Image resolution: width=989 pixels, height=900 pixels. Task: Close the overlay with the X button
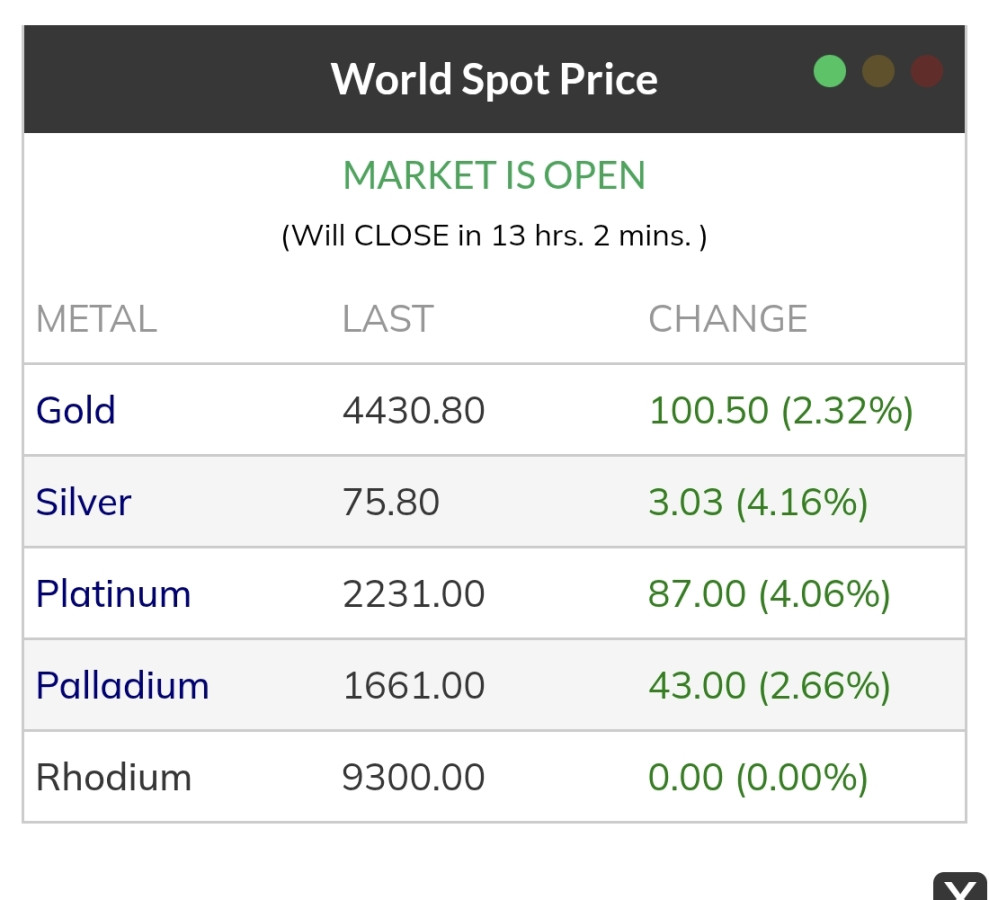pos(960,889)
